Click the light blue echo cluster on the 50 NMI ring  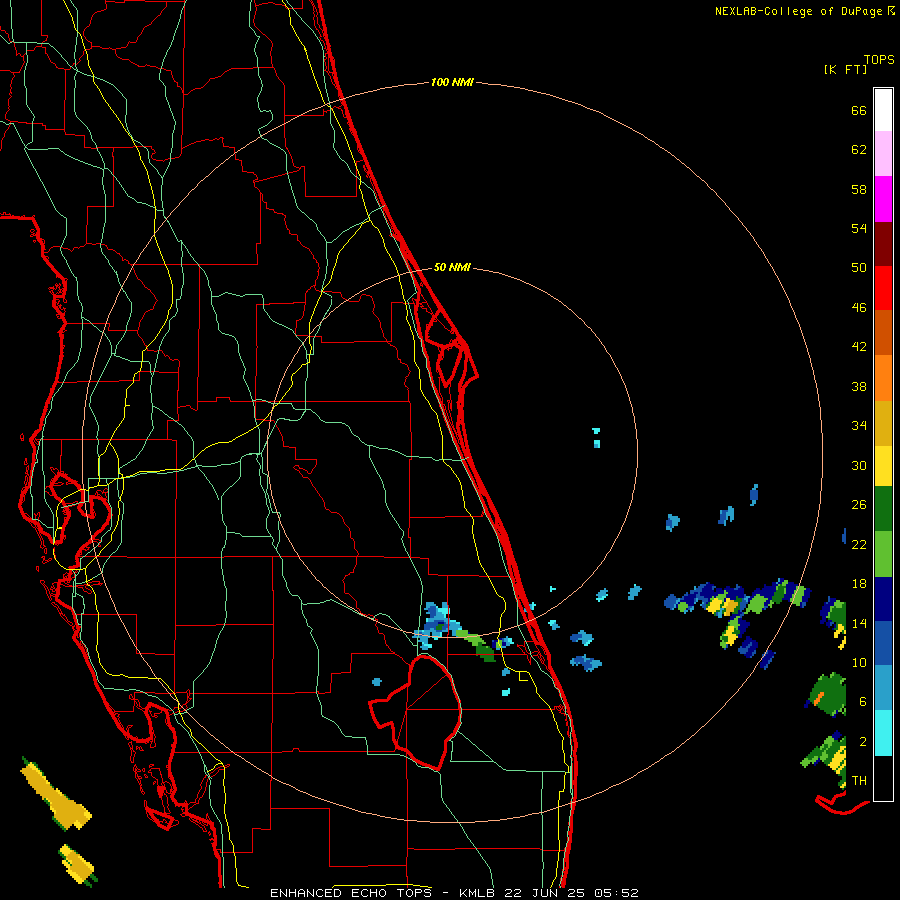pos(437,624)
